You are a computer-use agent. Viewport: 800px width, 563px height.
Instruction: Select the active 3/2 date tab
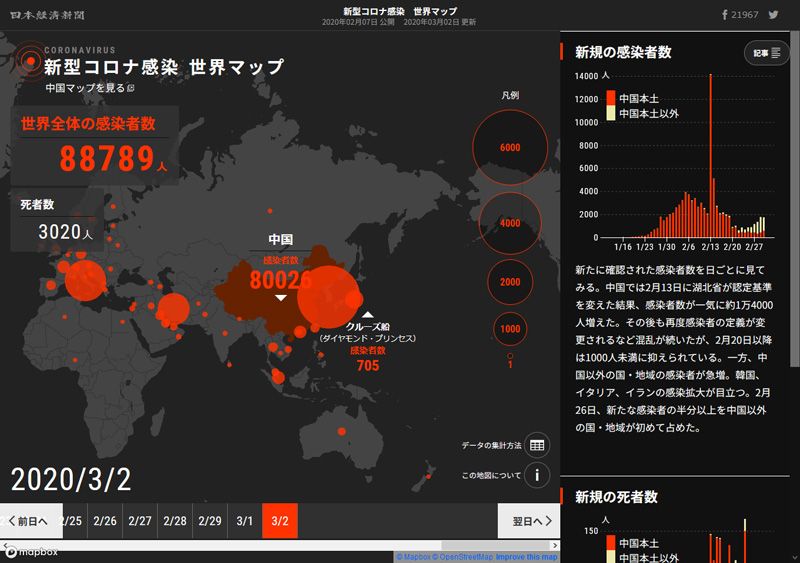coord(280,521)
